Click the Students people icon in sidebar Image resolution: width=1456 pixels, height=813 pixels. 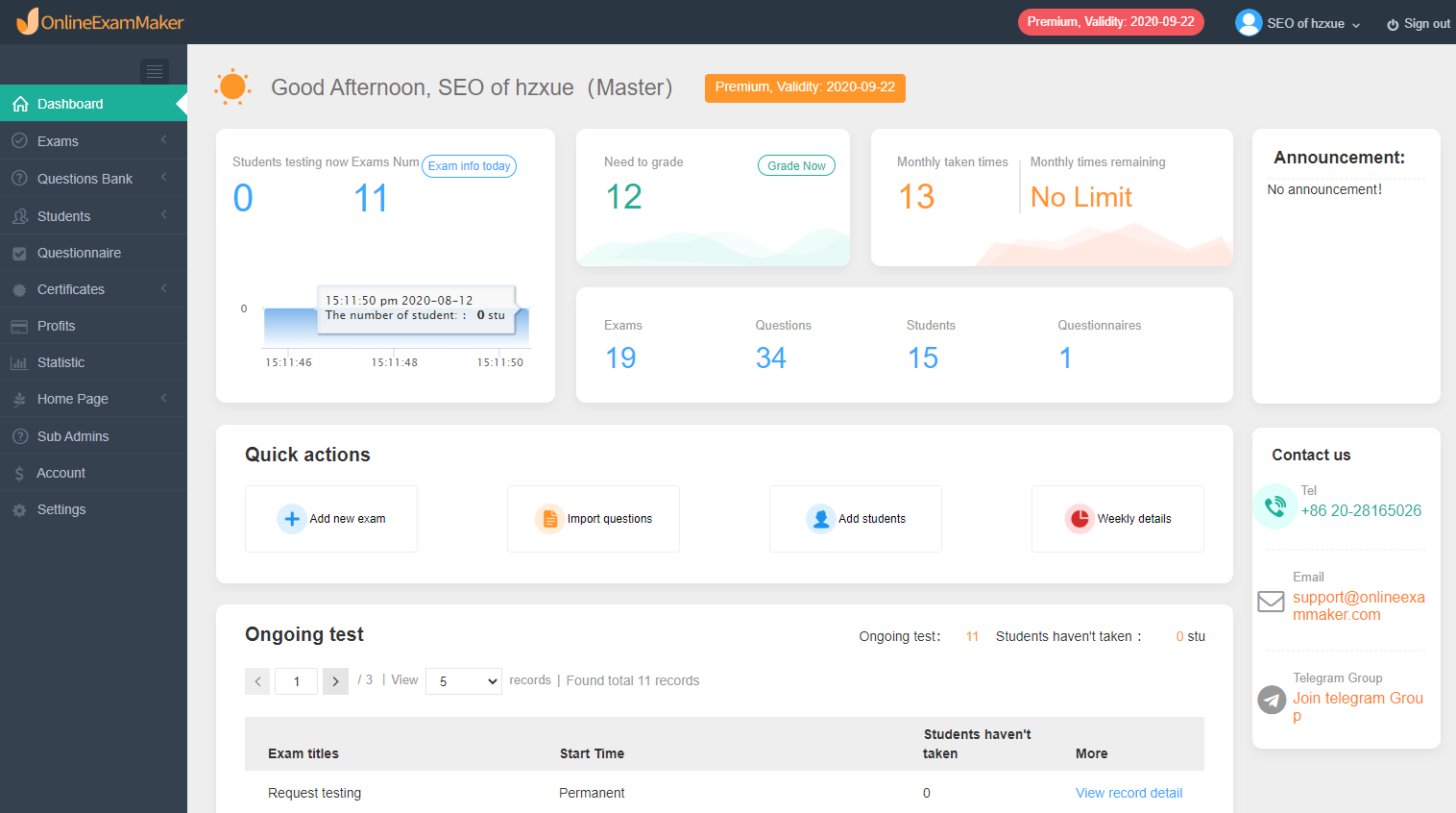[19, 216]
